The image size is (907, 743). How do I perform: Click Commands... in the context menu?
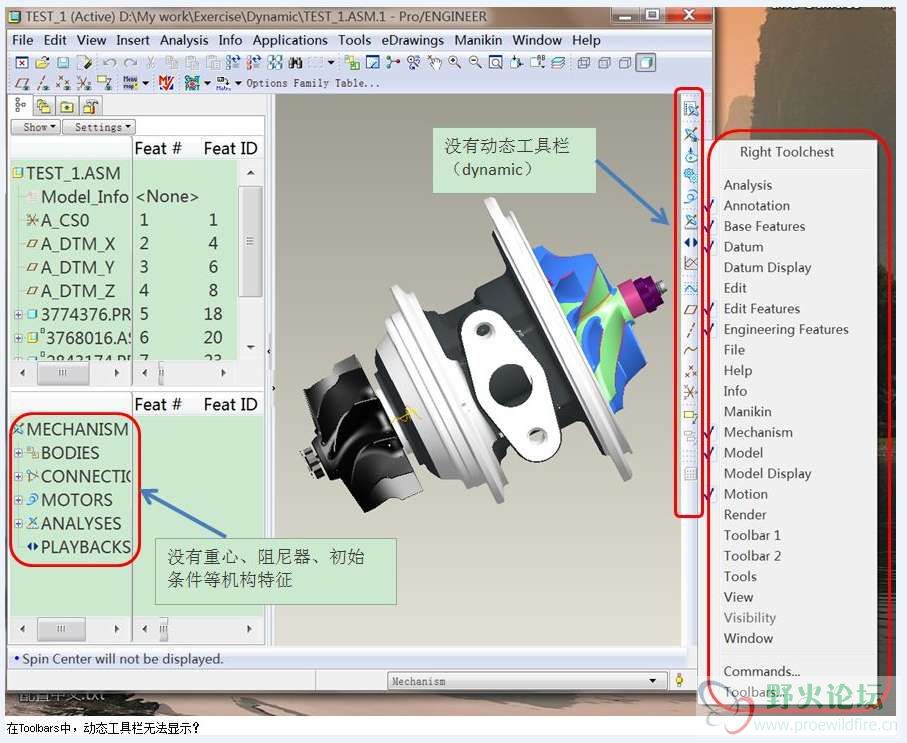762,671
